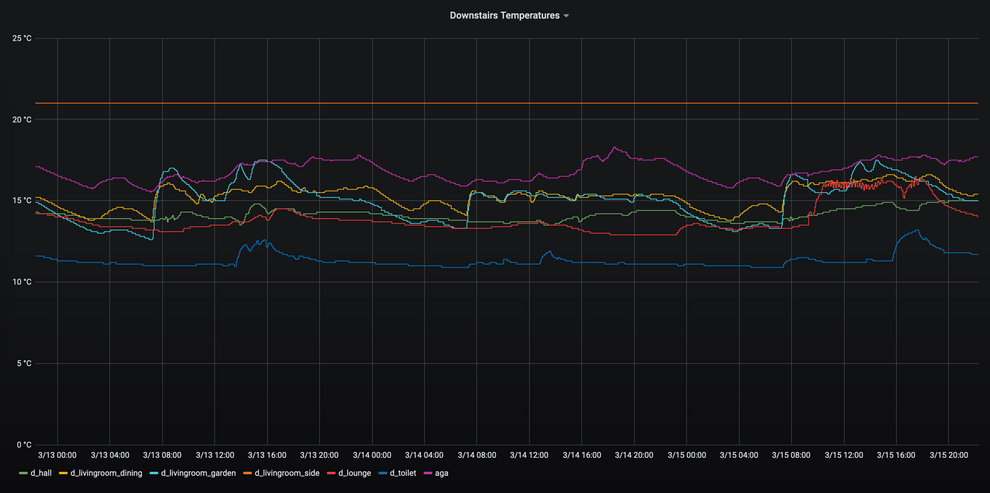Click the 3/13 04:00 time axis label
The width and height of the screenshot is (990, 493).
pos(110,454)
